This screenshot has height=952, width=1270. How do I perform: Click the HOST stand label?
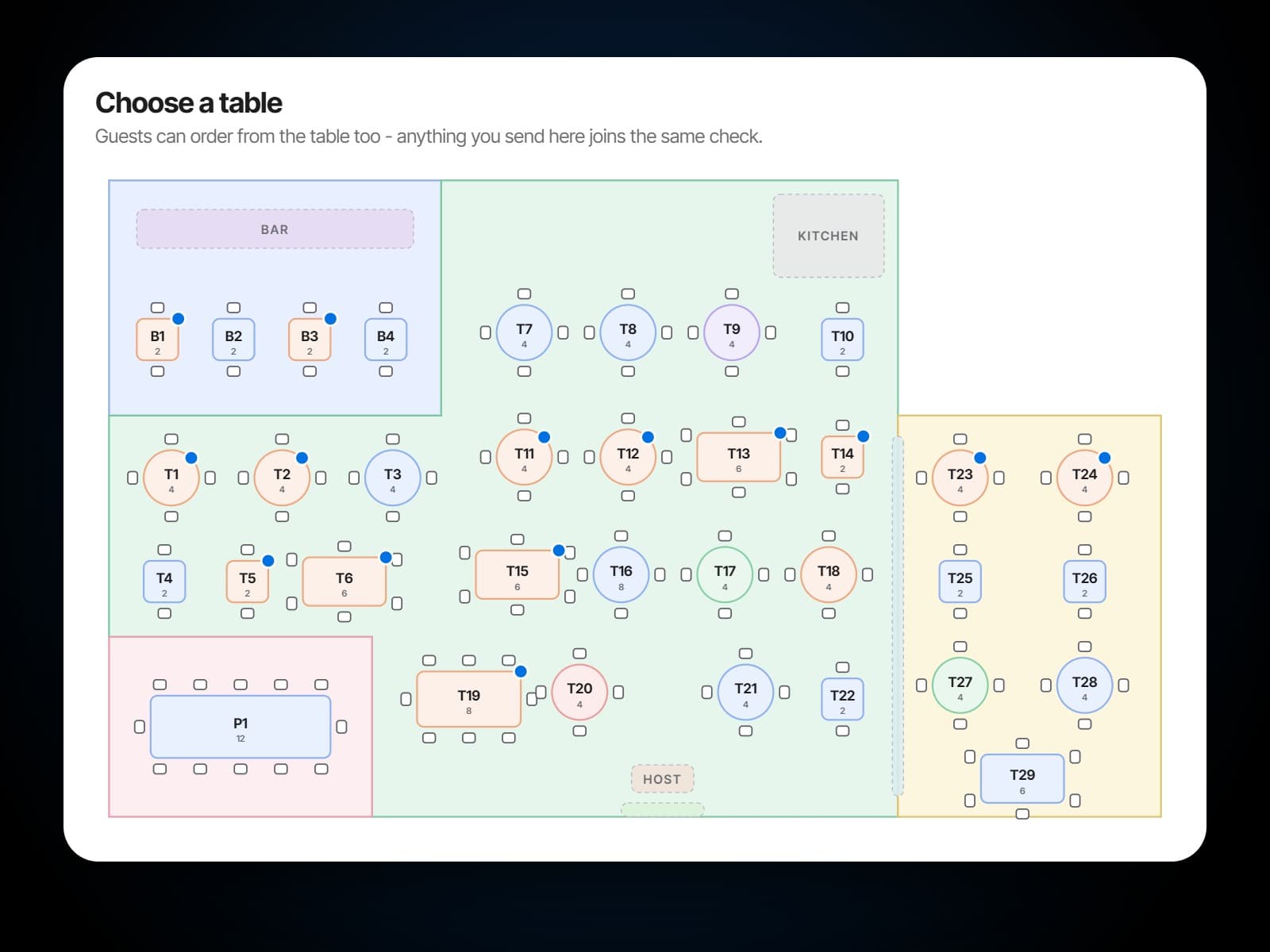pos(662,779)
